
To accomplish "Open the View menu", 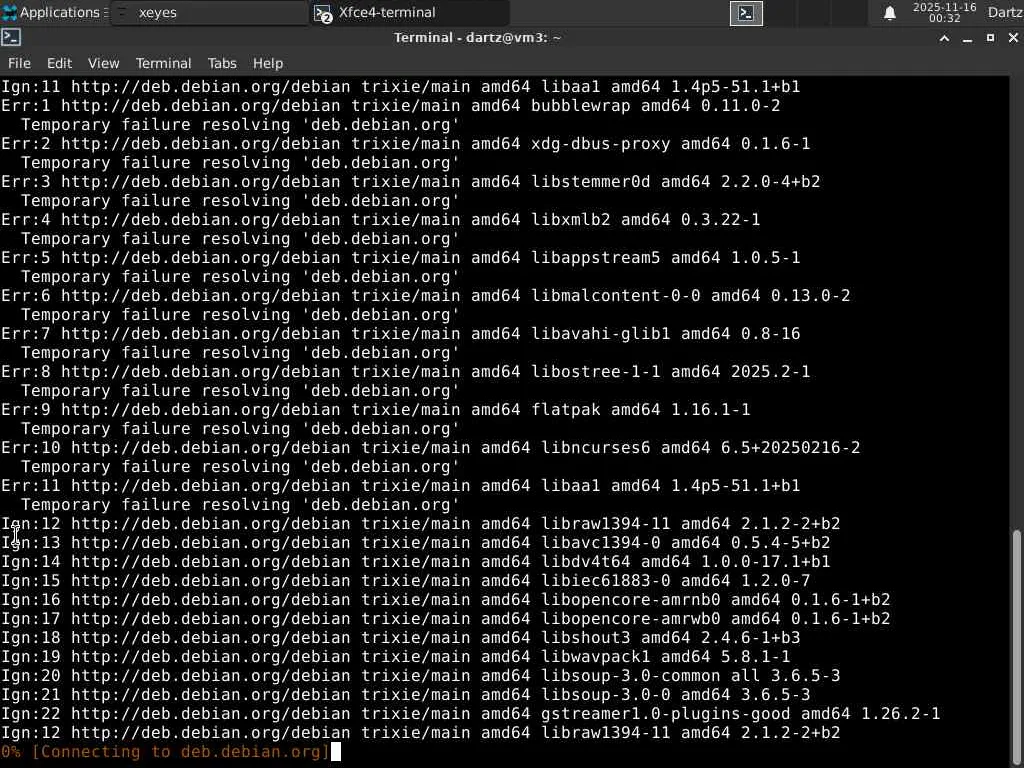I will [x=103, y=63].
